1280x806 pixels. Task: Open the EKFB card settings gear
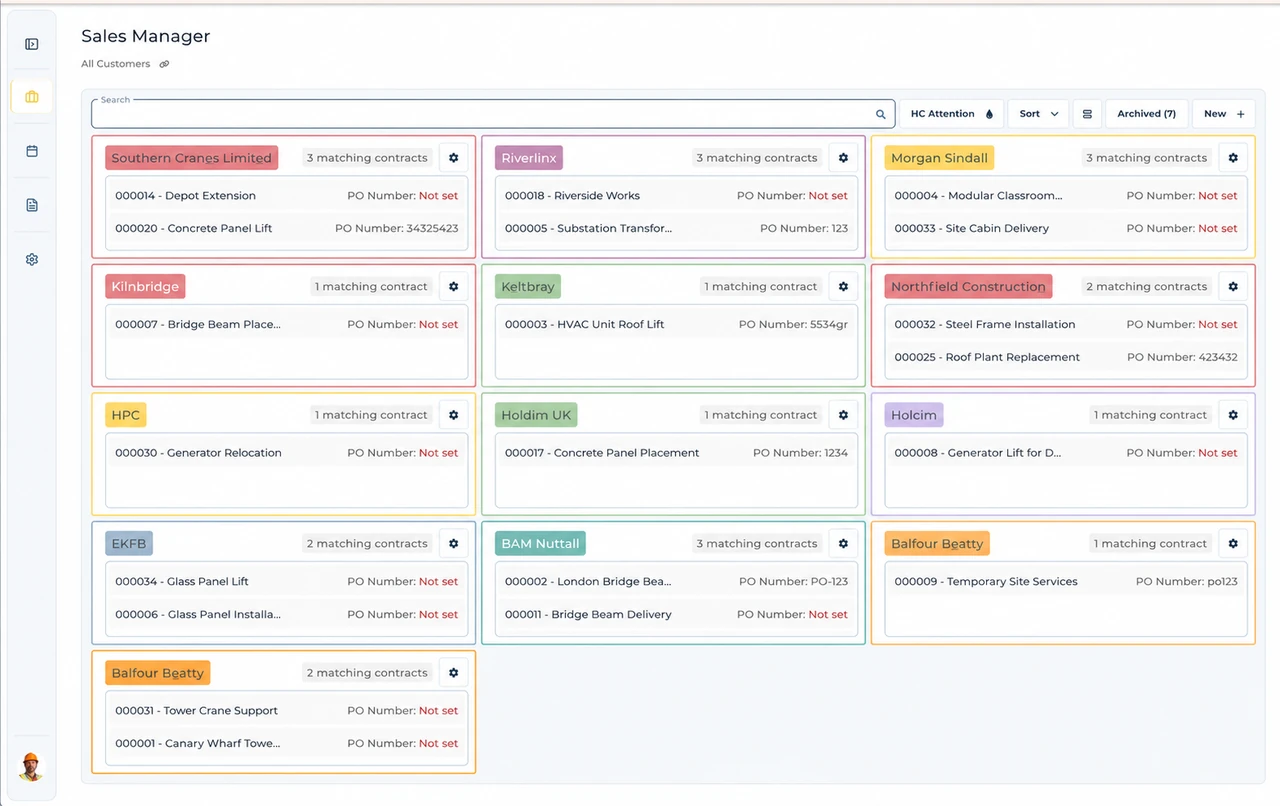(454, 544)
